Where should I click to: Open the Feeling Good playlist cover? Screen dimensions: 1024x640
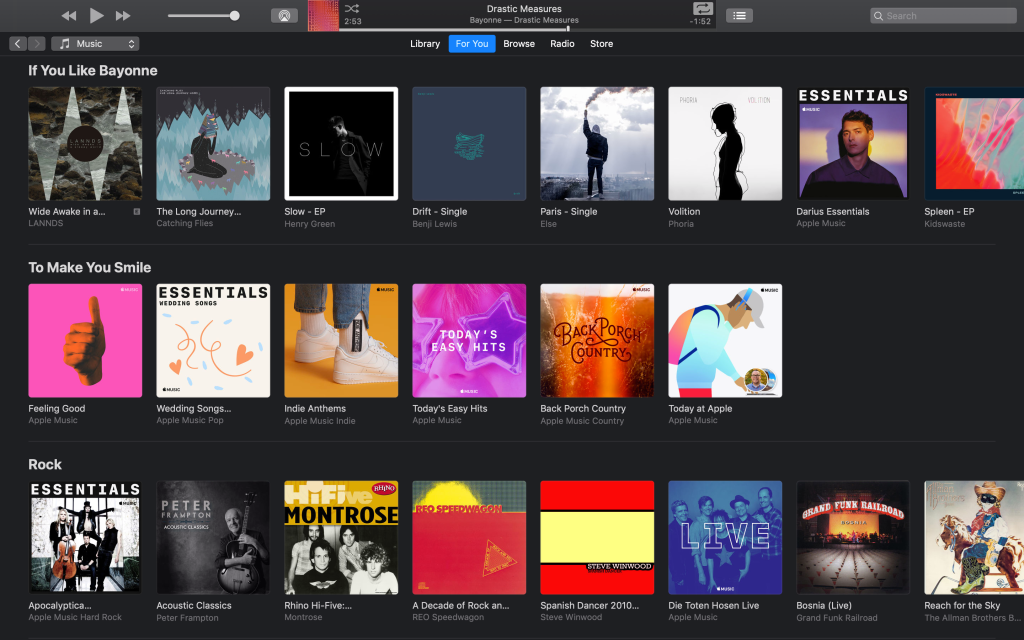[x=85, y=340]
